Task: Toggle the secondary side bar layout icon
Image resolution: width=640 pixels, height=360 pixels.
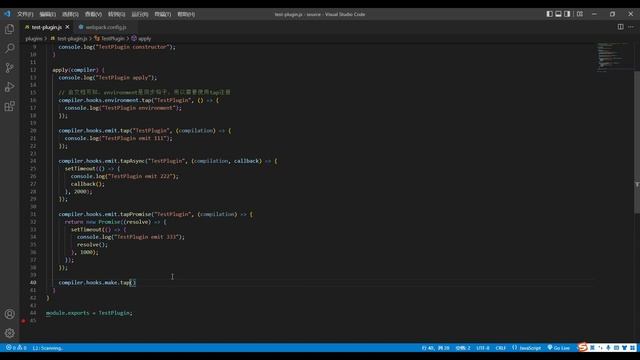Action: tap(567, 14)
